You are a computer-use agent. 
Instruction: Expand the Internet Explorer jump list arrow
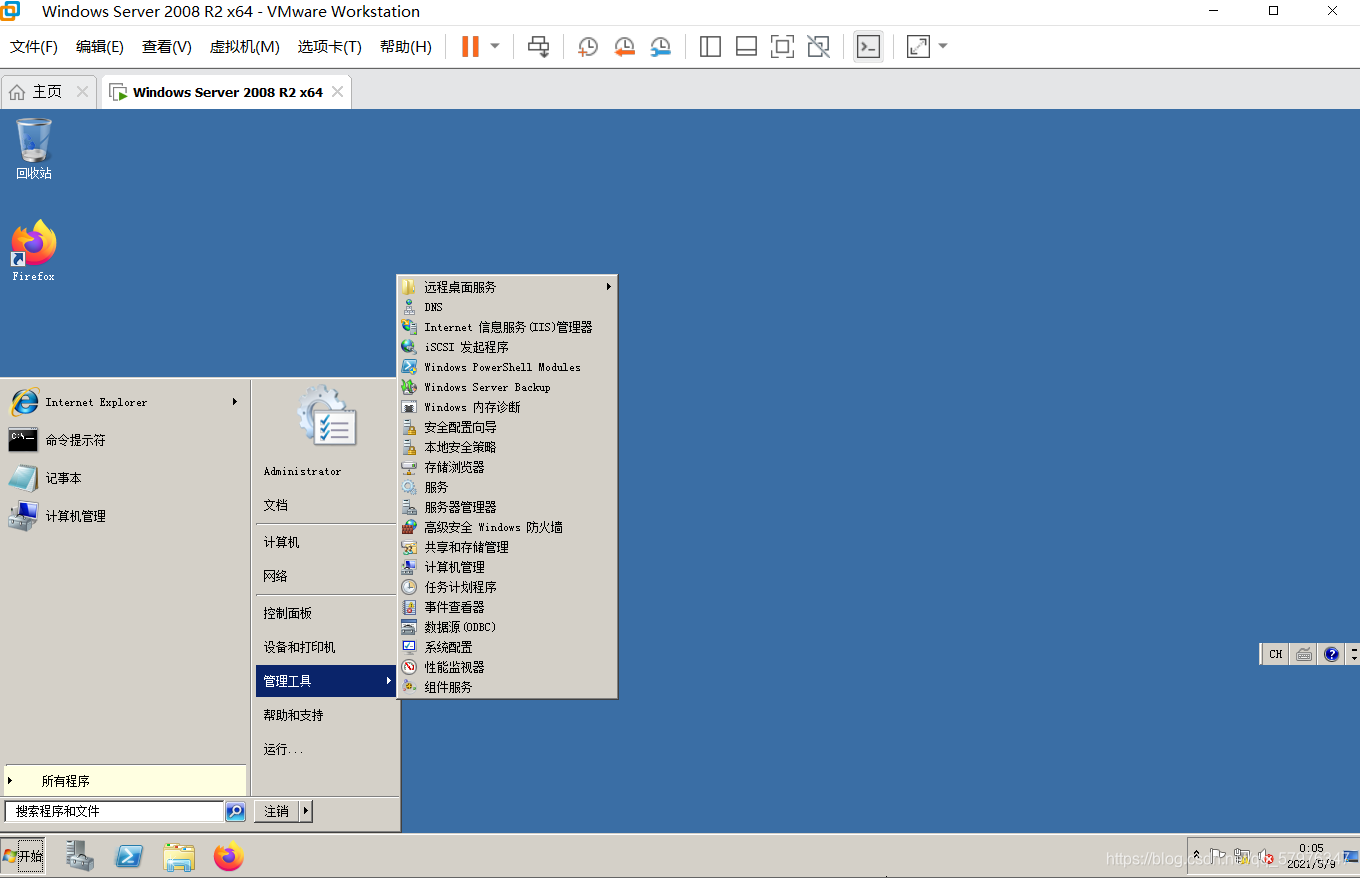[236, 402]
